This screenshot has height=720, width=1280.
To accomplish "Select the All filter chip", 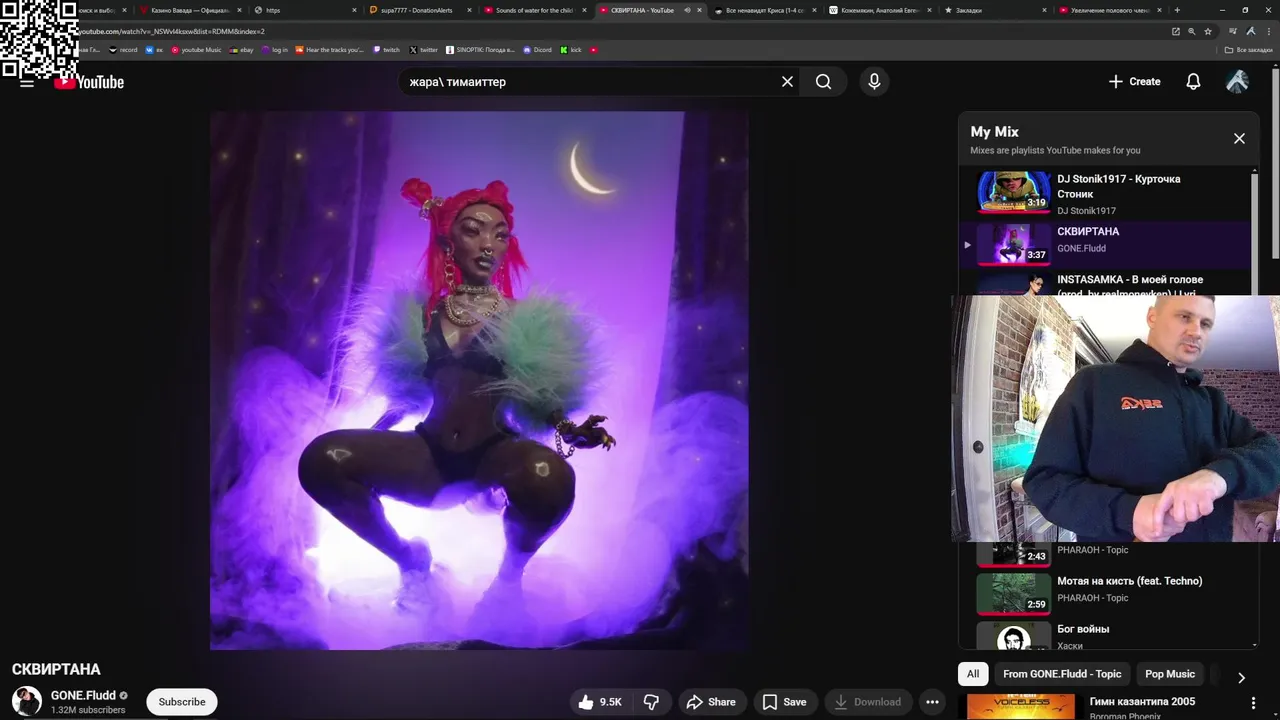I will click(x=973, y=674).
